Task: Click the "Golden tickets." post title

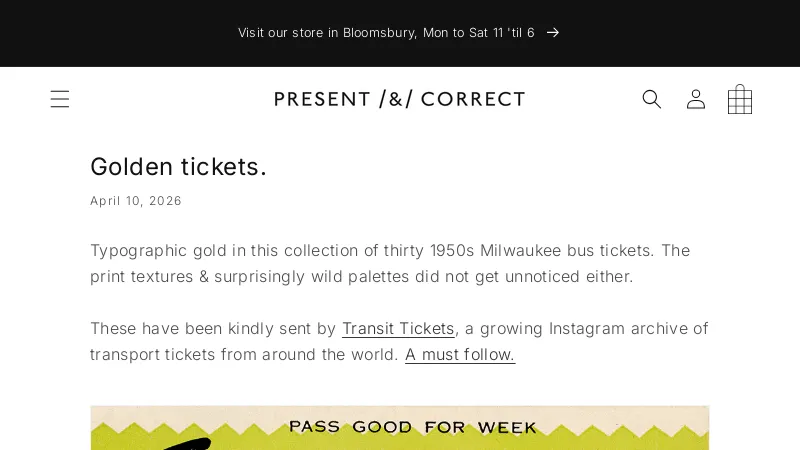Action: (178, 166)
